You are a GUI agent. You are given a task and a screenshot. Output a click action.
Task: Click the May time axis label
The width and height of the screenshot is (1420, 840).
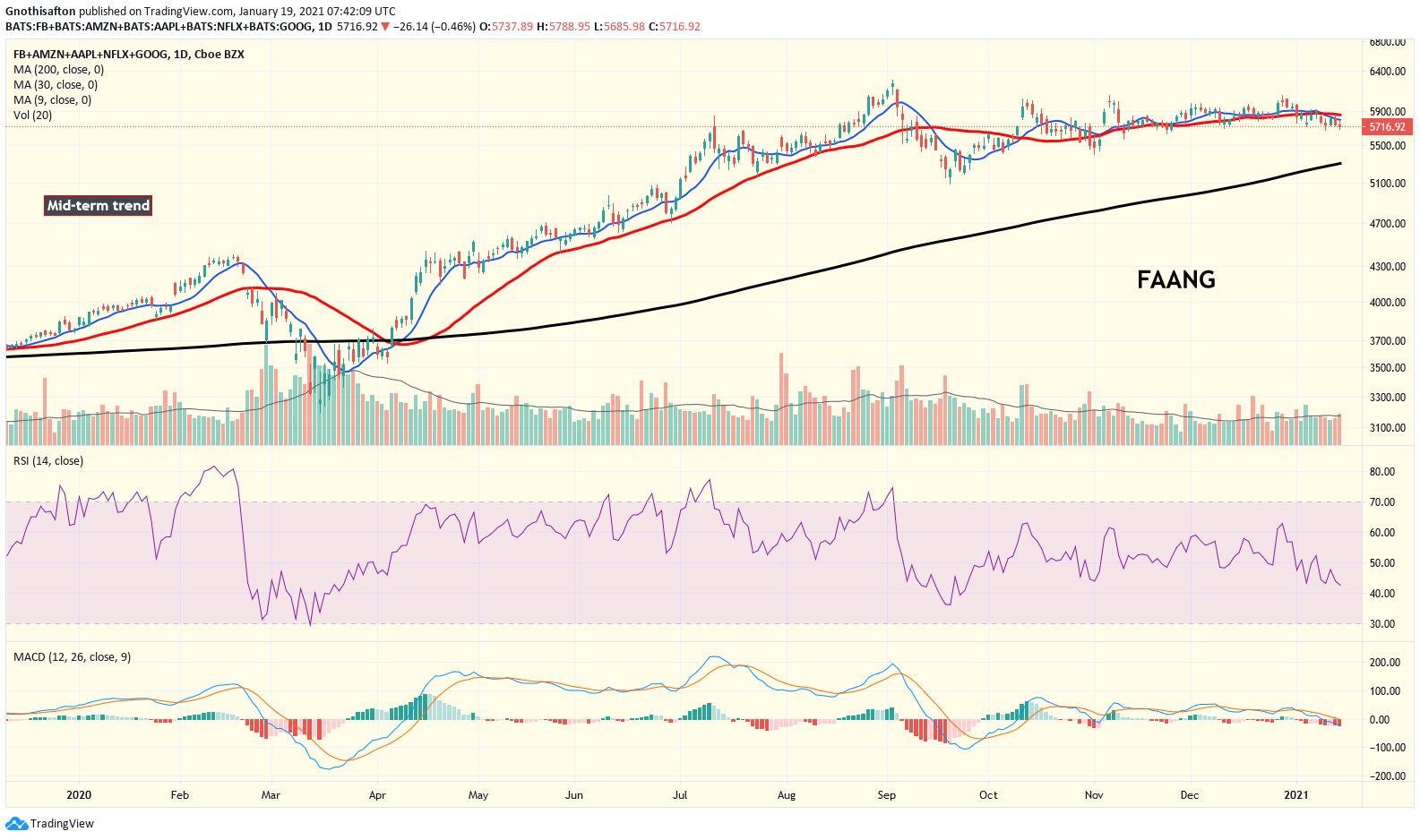tap(478, 795)
